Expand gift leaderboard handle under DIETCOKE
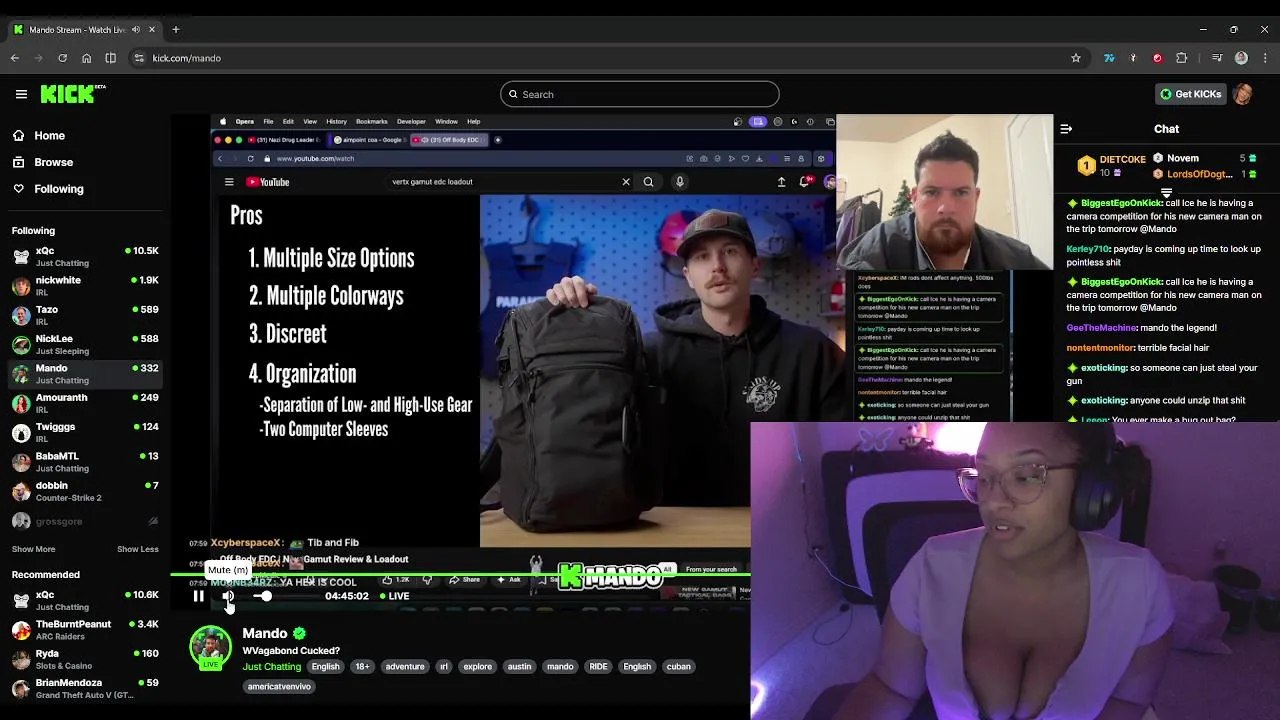The width and height of the screenshot is (1280, 720). tap(1166, 192)
